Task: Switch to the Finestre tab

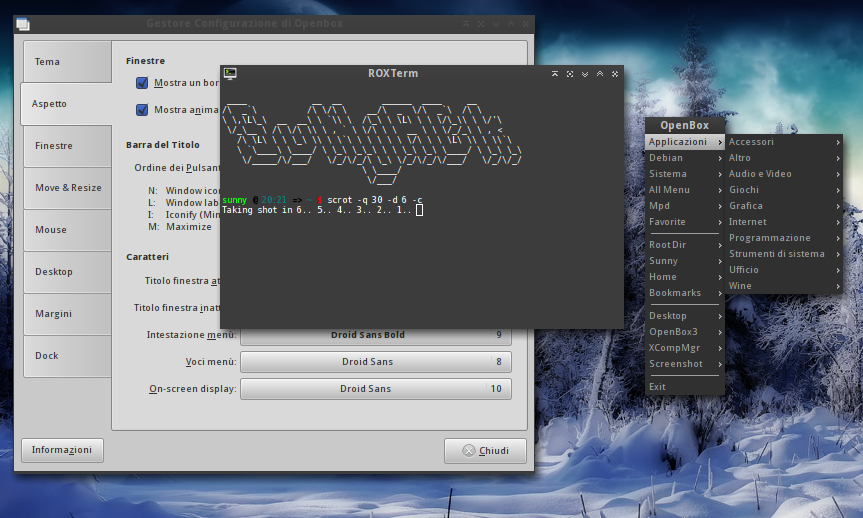Action: coord(67,146)
